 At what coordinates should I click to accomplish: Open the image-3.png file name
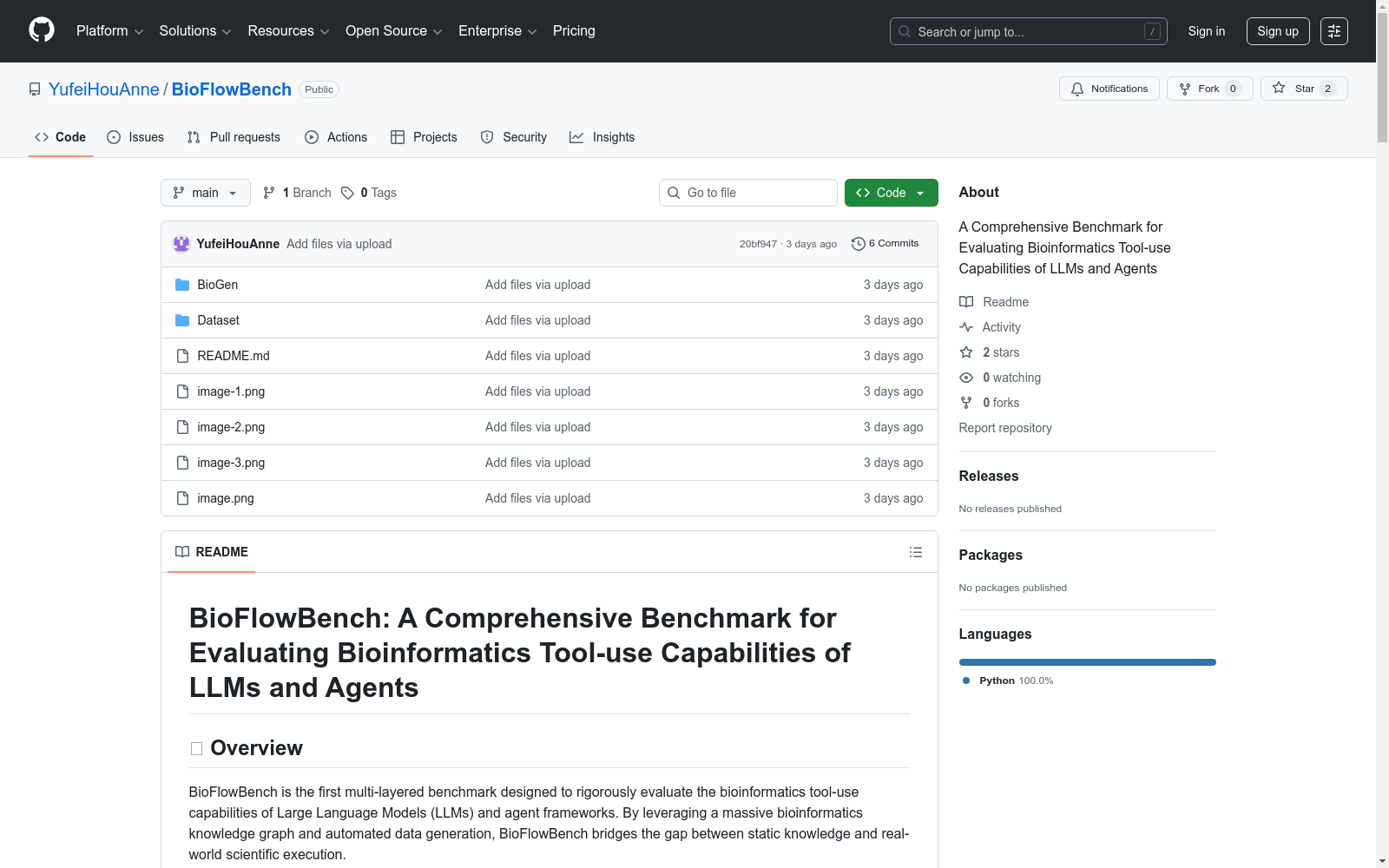pyautogui.click(x=231, y=463)
